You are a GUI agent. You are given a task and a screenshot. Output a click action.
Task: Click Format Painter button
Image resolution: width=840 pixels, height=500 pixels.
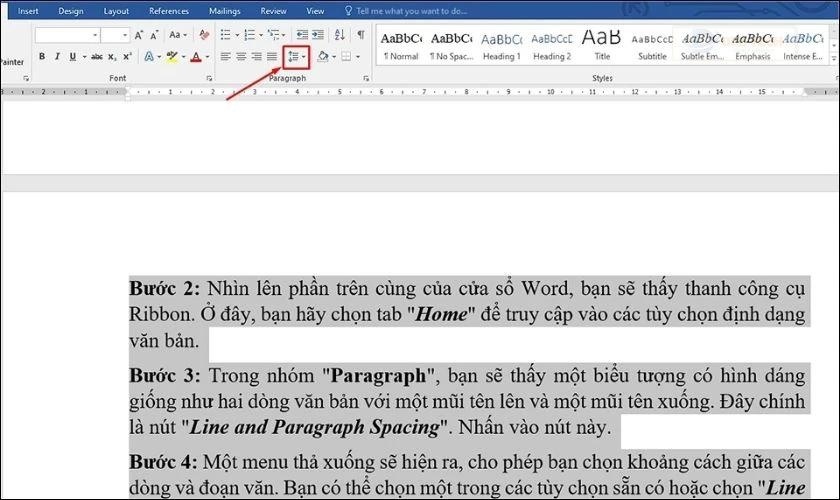[x=12, y=62]
